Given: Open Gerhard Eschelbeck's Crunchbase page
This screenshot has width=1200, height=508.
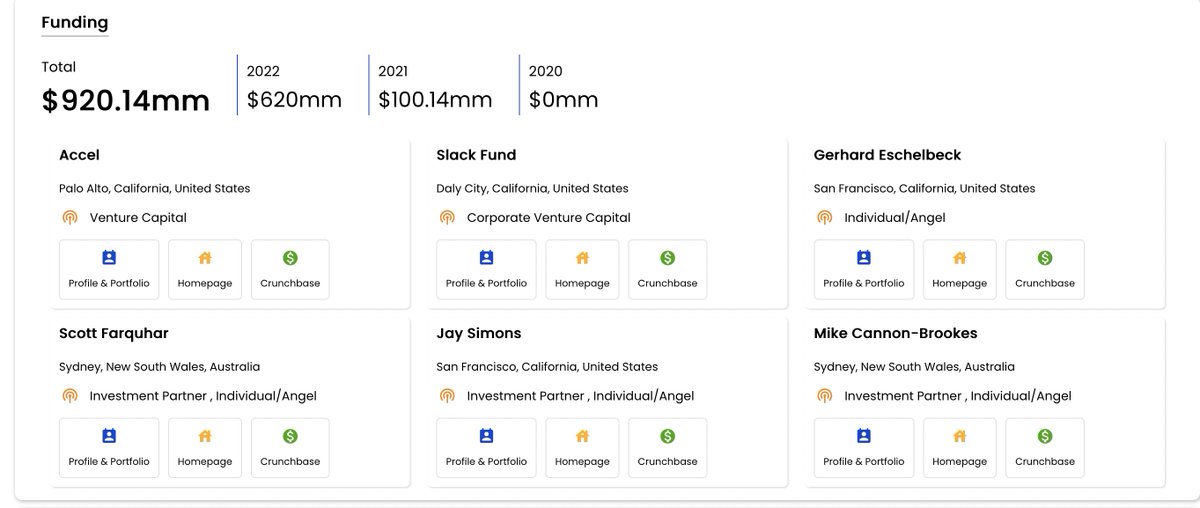Looking at the screenshot, I should tap(1045, 269).
